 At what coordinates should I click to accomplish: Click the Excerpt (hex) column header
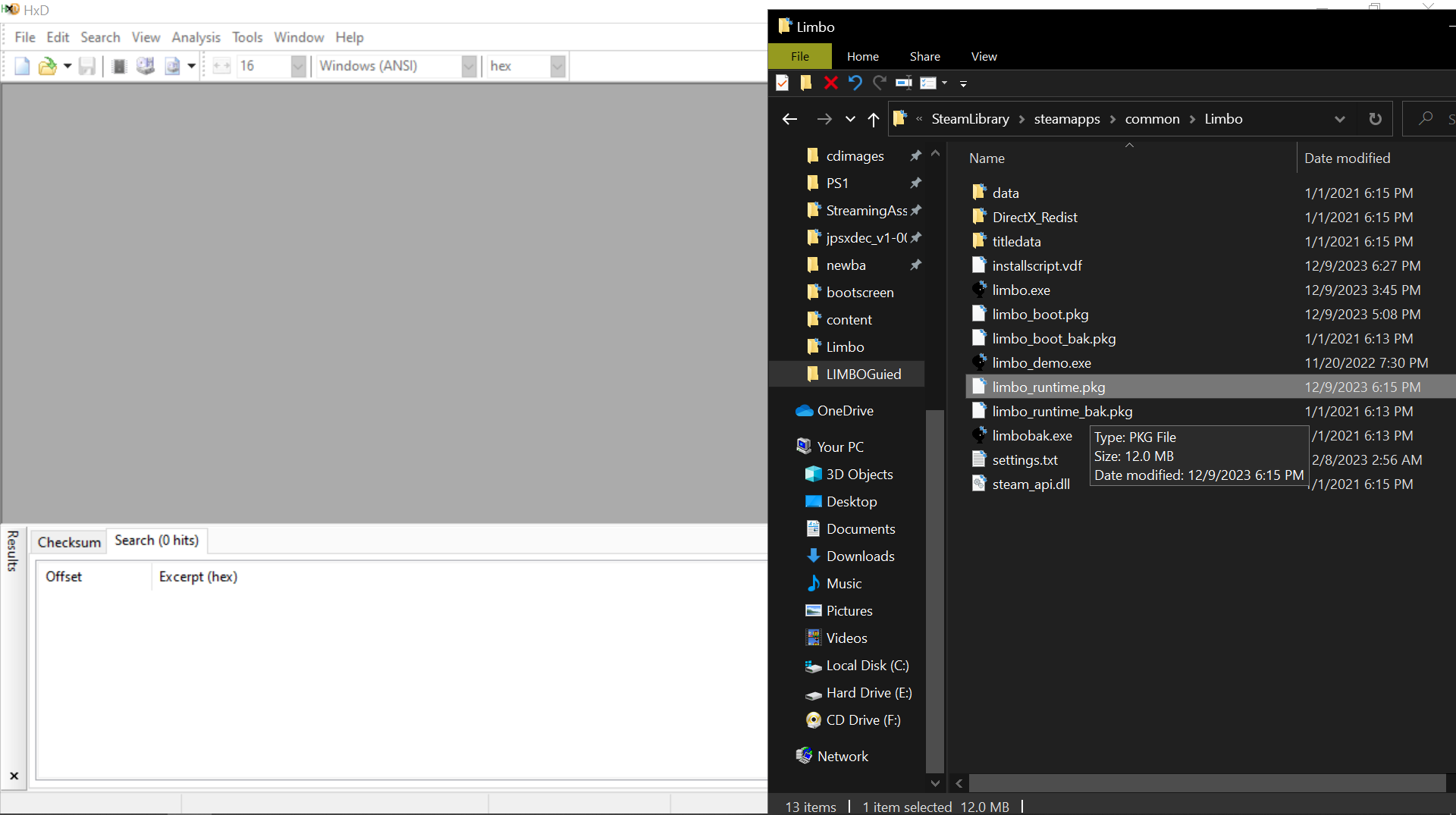[x=198, y=577]
